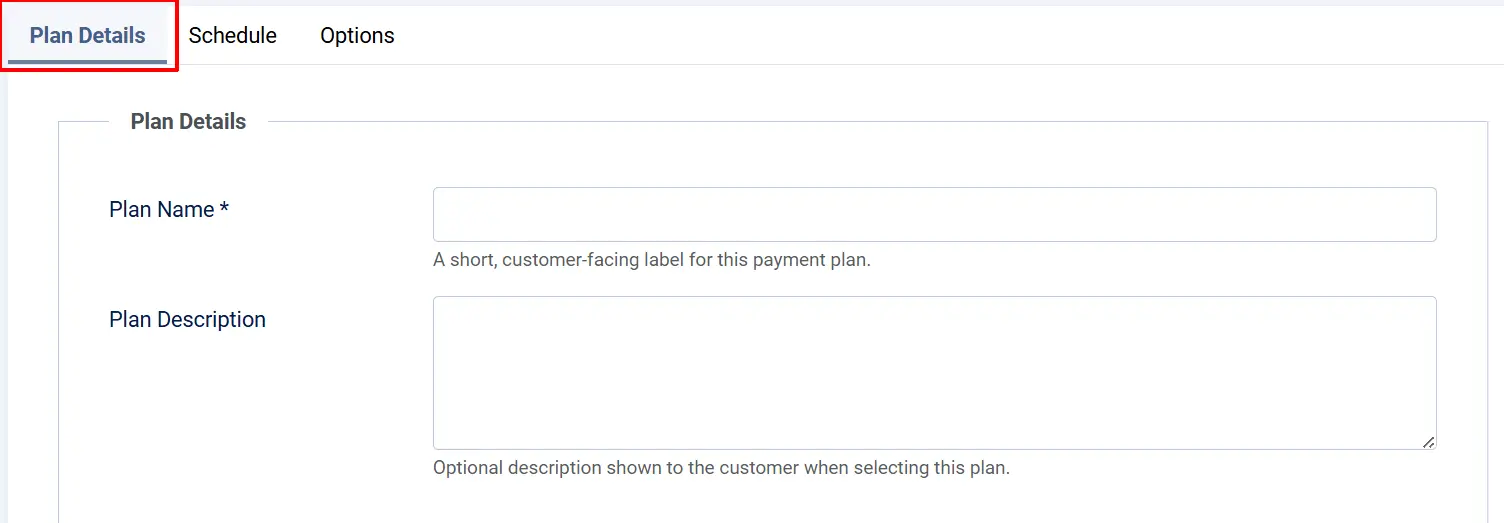
Task: Open the Options tab
Action: [357, 35]
